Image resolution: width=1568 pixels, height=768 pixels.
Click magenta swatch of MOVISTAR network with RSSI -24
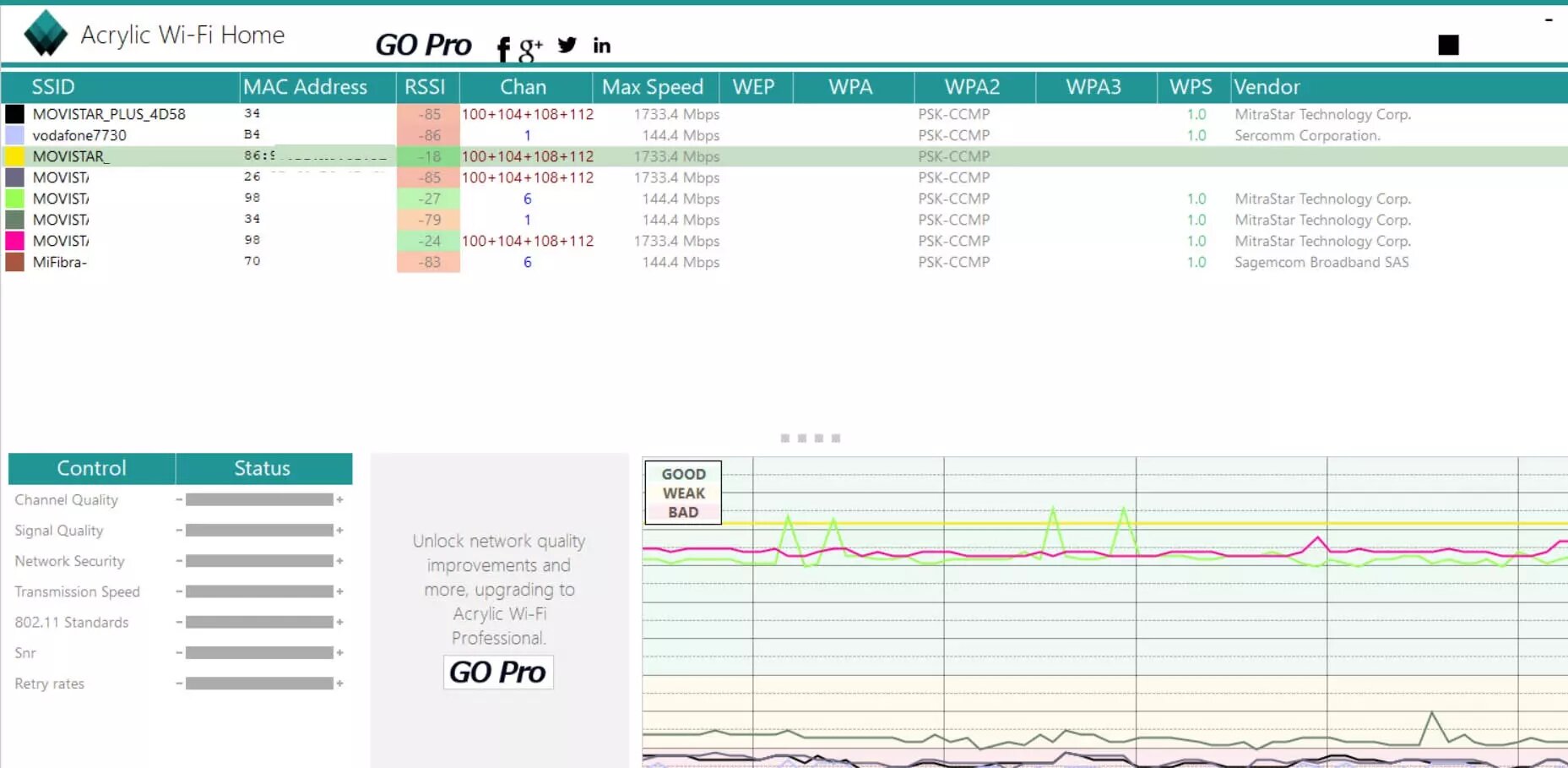(x=14, y=241)
